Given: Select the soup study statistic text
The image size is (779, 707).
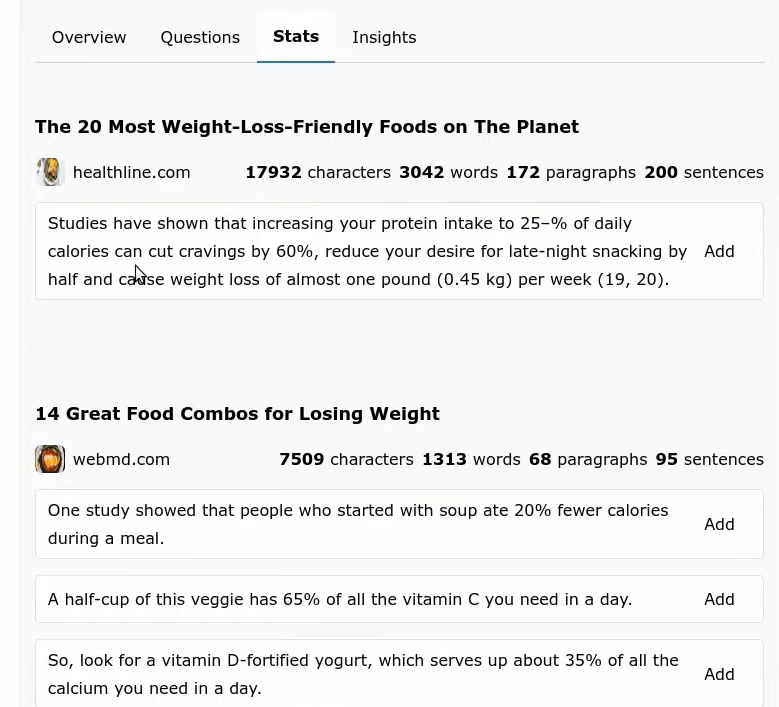Looking at the screenshot, I should pyautogui.click(x=358, y=524).
